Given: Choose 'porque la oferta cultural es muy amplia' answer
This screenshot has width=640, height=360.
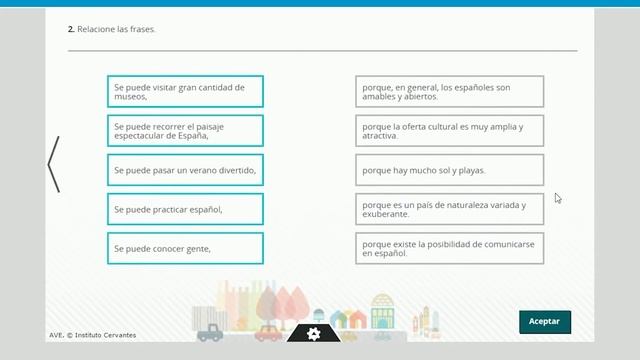Looking at the screenshot, I should tap(449, 131).
